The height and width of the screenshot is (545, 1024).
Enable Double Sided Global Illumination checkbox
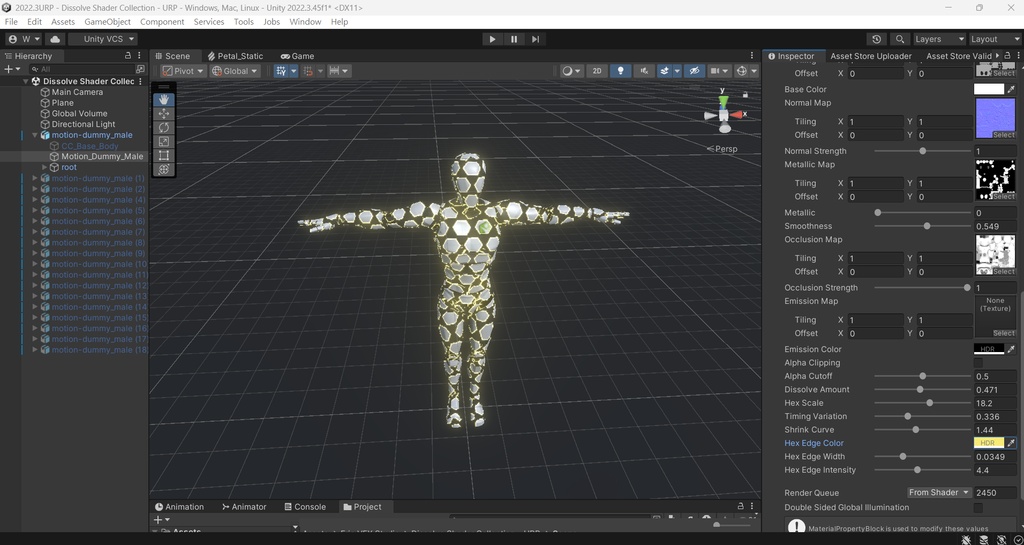click(x=978, y=508)
